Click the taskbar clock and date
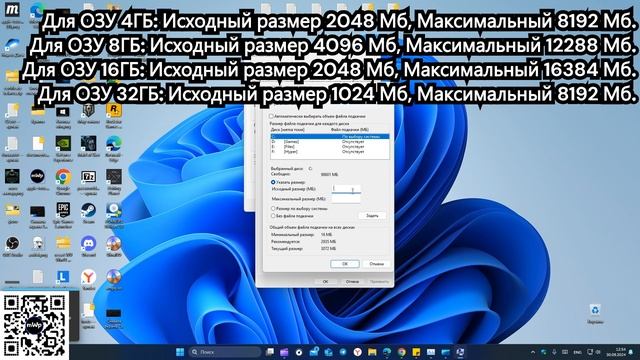 (615, 352)
